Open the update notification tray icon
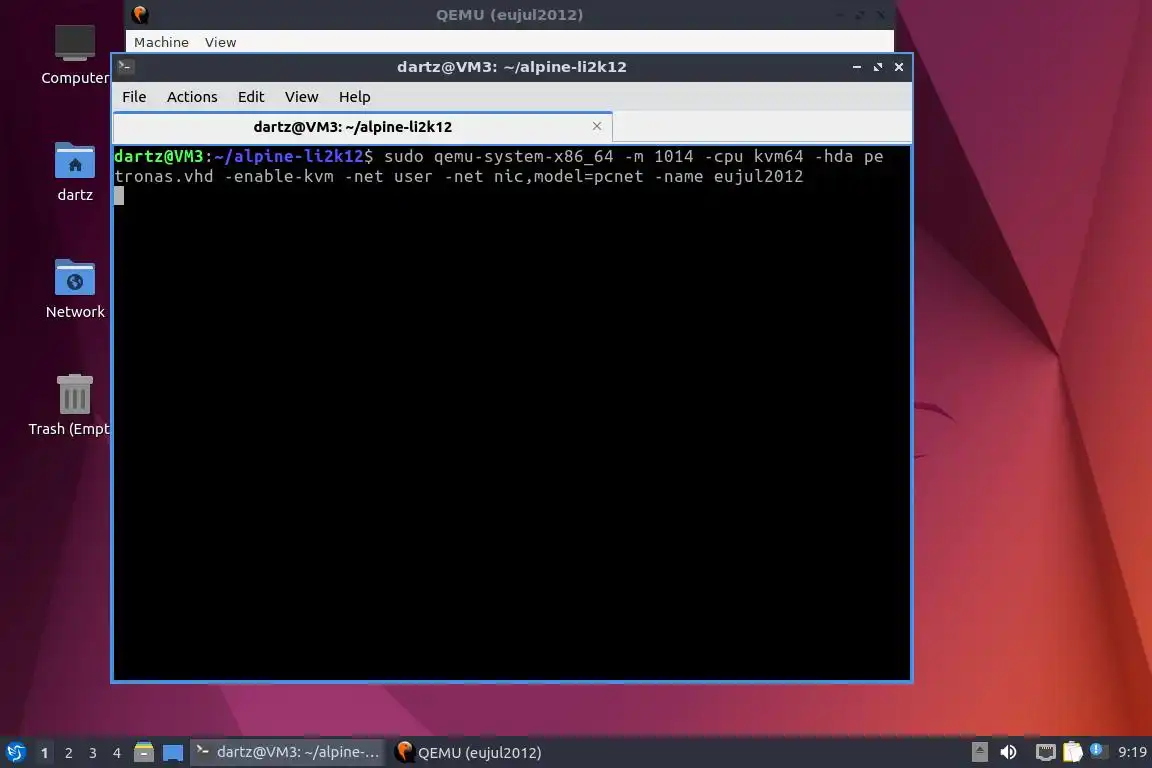 click(x=1096, y=750)
